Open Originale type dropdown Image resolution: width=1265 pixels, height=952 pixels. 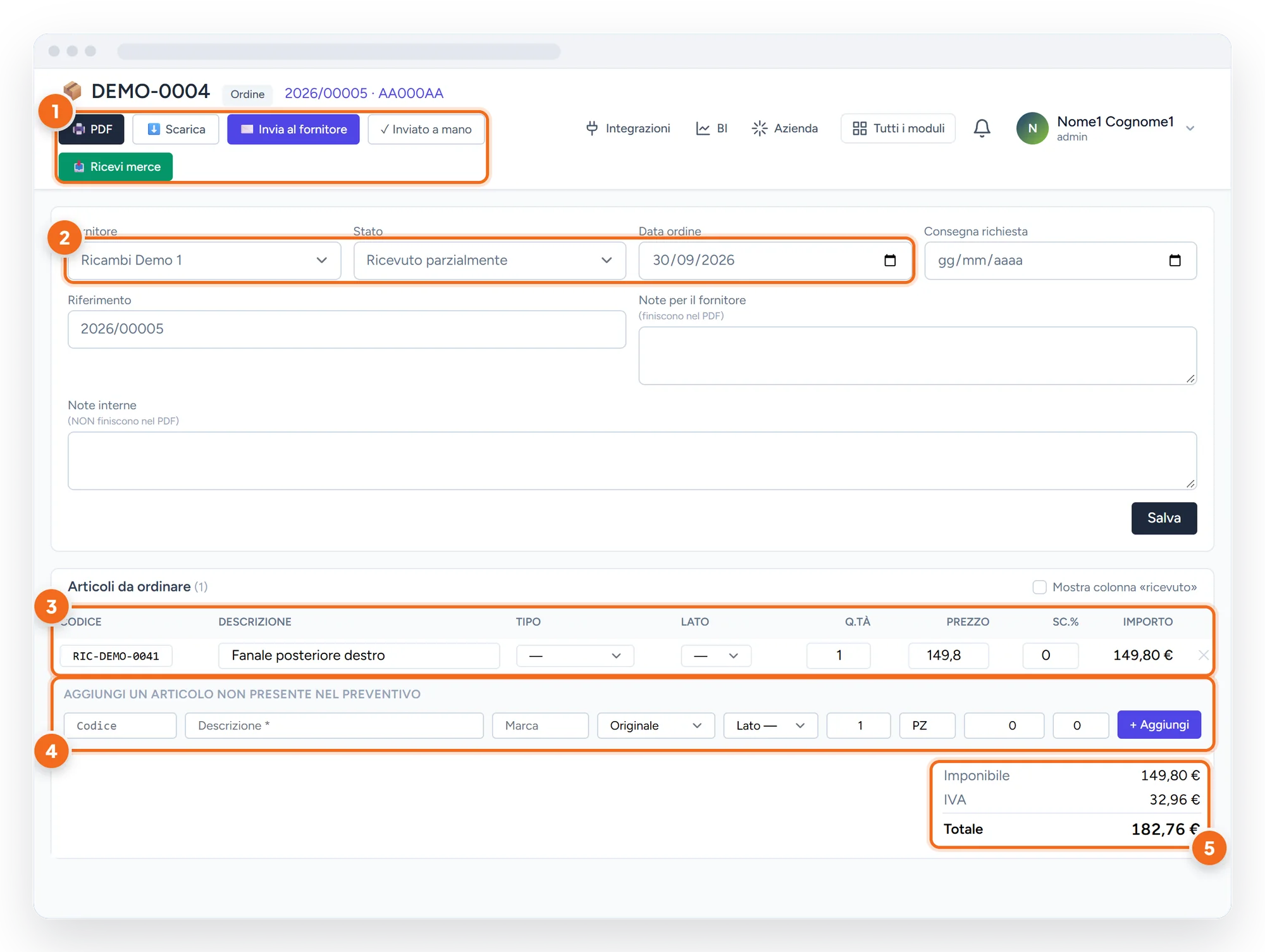pyautogui.click(x=656, y=726)
